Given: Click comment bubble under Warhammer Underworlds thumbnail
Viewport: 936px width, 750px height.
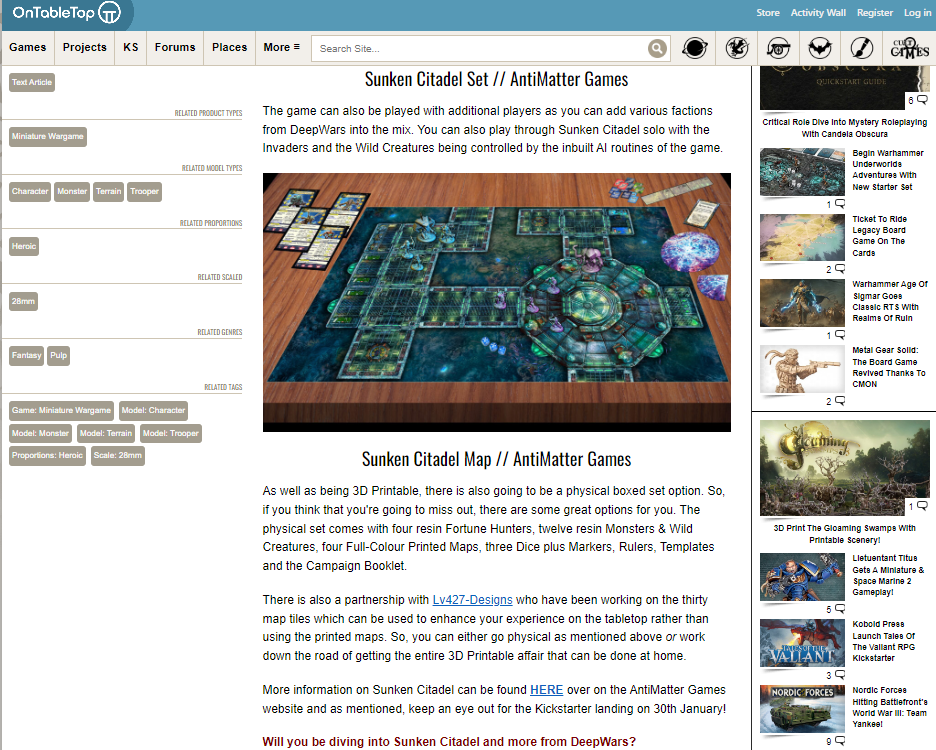Looking at the screenshot, I should click(840, 204).
